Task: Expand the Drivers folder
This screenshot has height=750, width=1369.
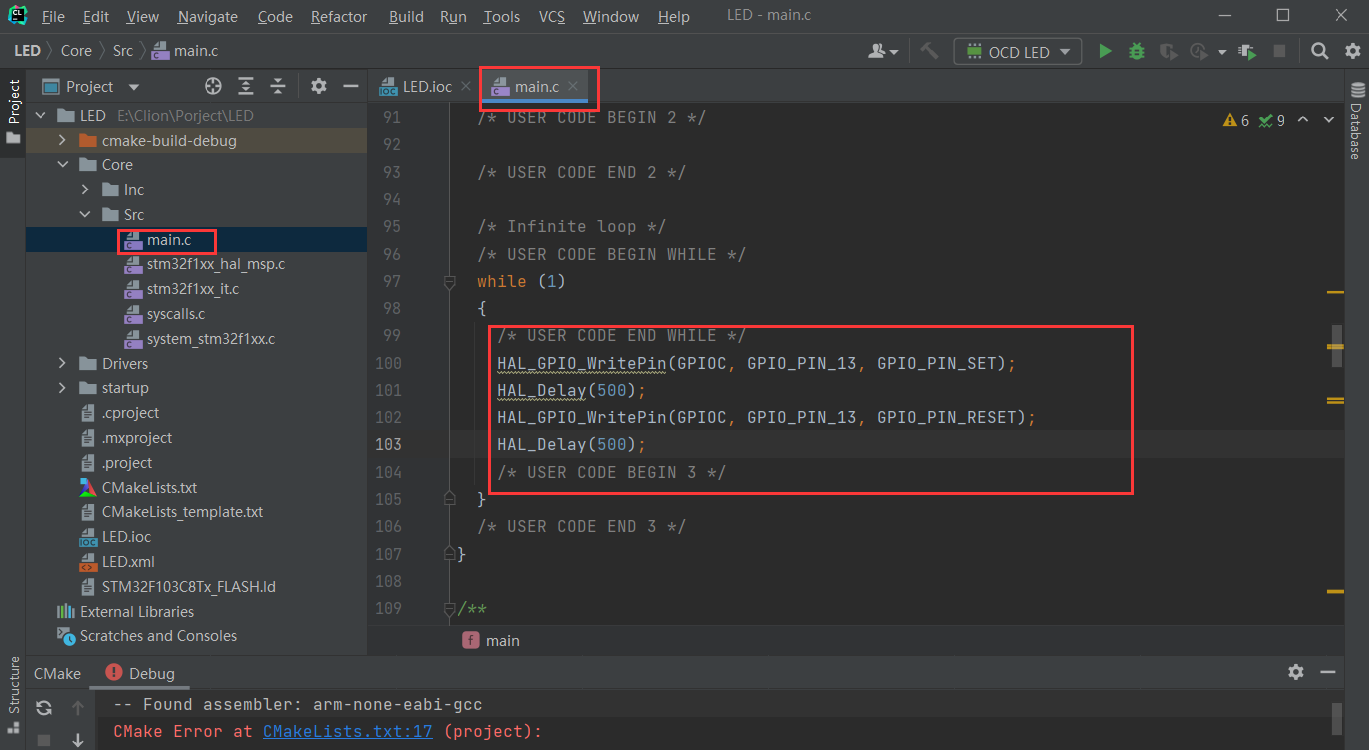Action: [x=61, y=363]
